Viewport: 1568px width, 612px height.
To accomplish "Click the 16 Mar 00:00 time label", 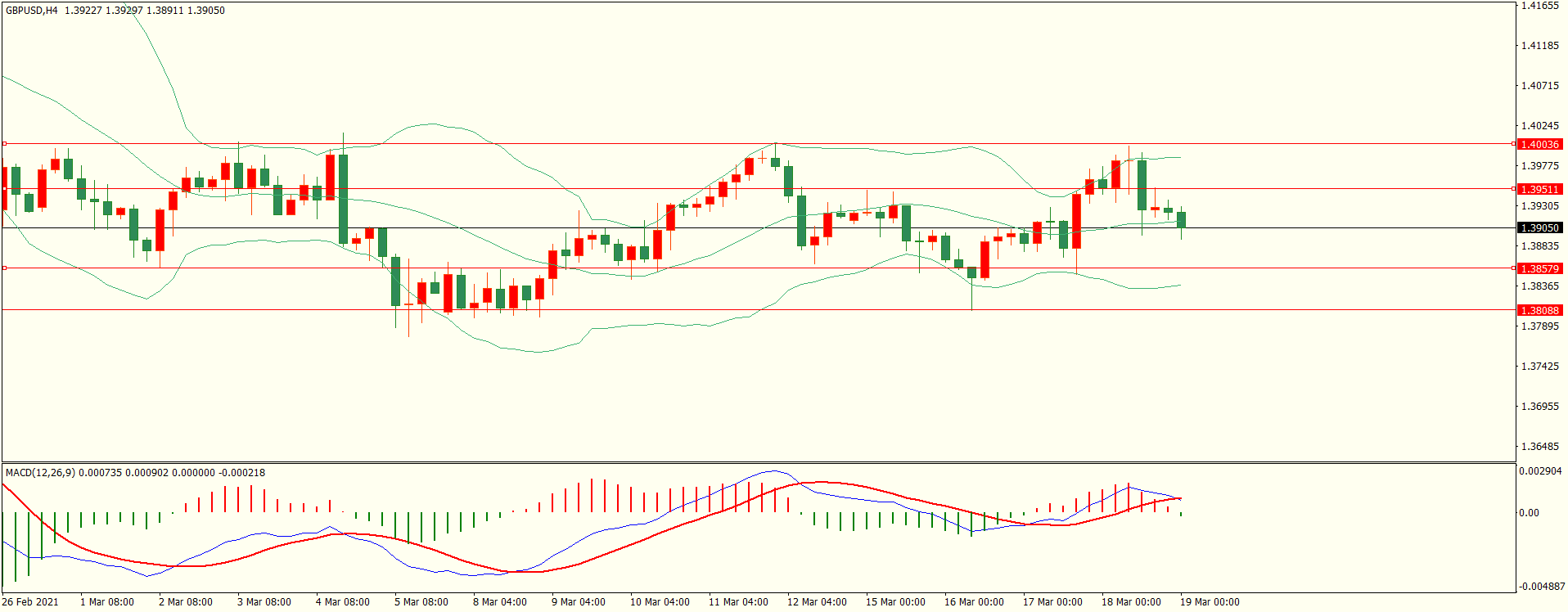I will tap(974, 602).
